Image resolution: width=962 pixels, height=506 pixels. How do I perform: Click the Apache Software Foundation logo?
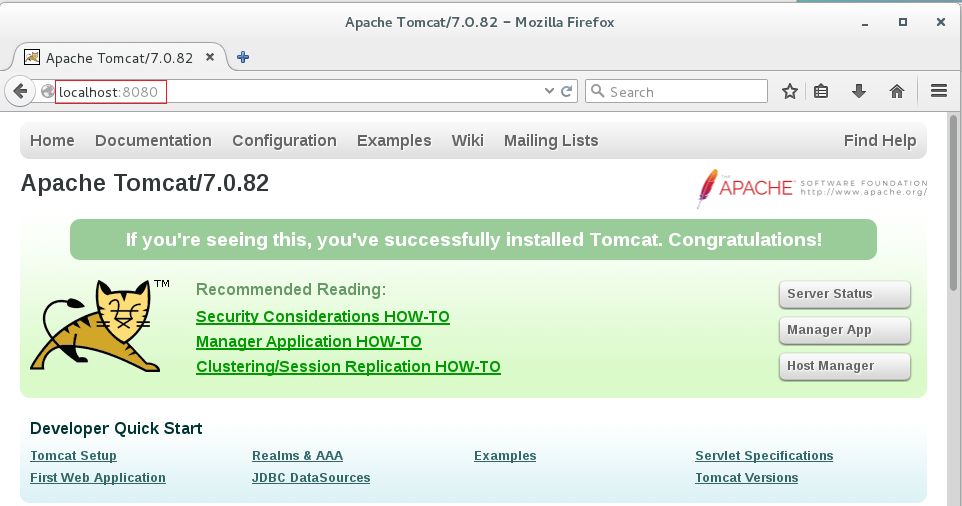[812, 188]
